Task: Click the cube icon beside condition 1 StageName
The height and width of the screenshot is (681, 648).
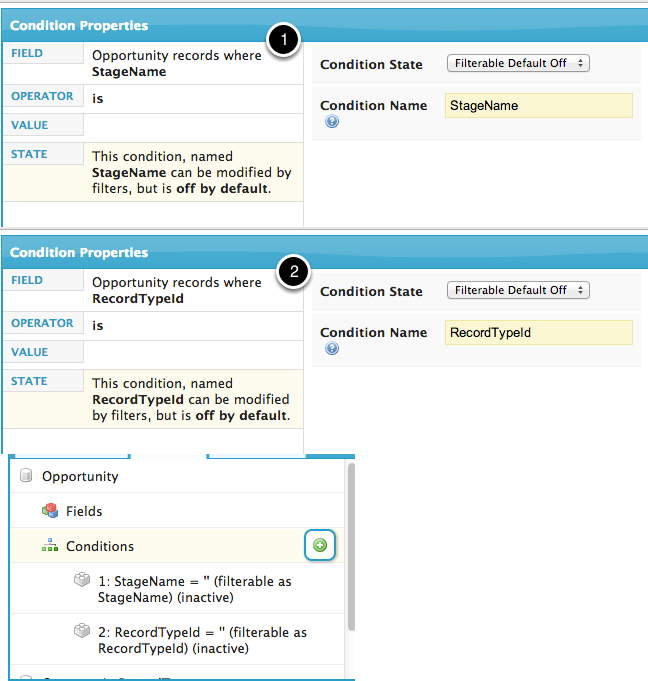Action: pos(82,581)
